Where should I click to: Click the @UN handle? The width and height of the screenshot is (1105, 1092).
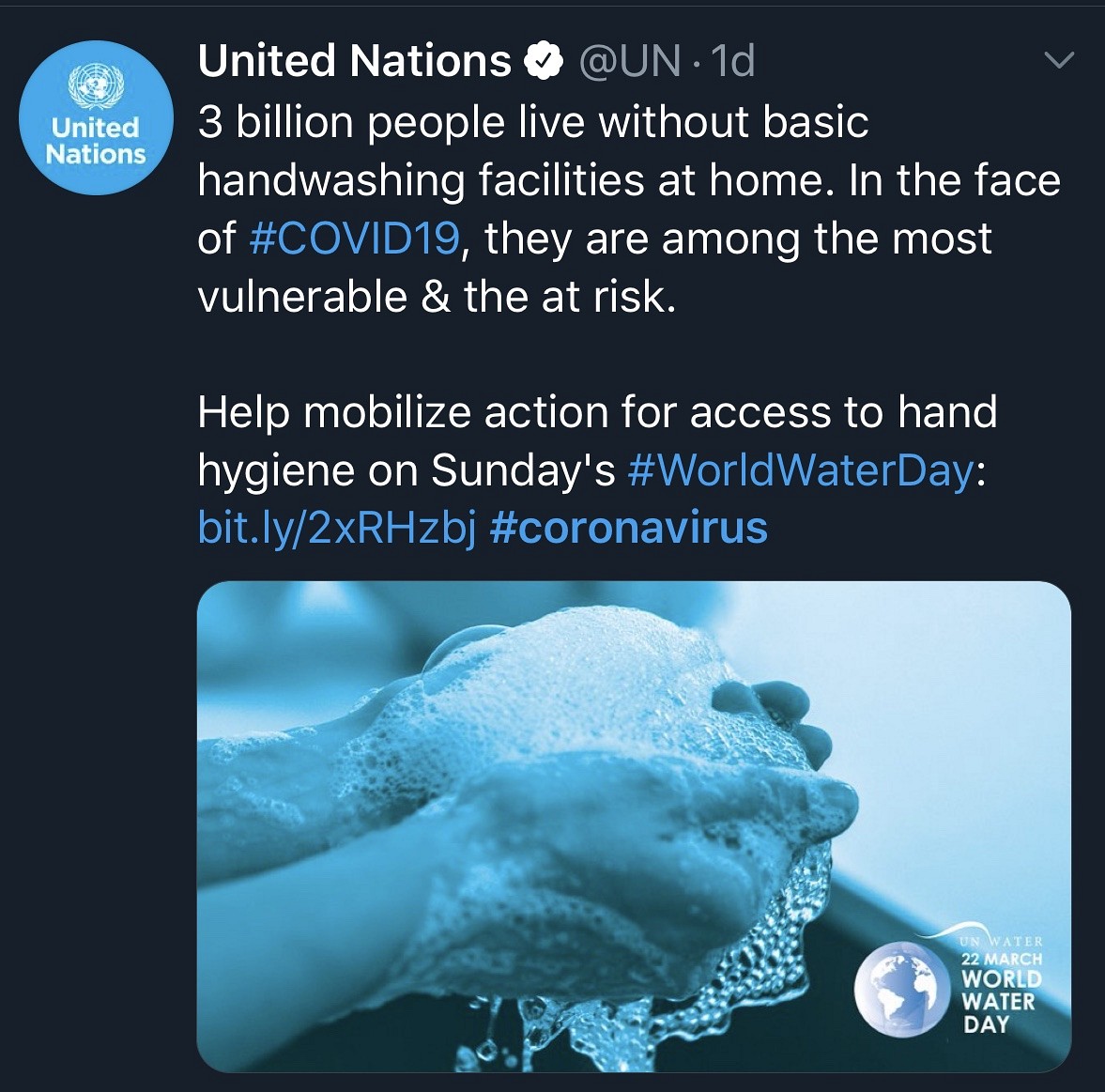[x=629, y=61]
